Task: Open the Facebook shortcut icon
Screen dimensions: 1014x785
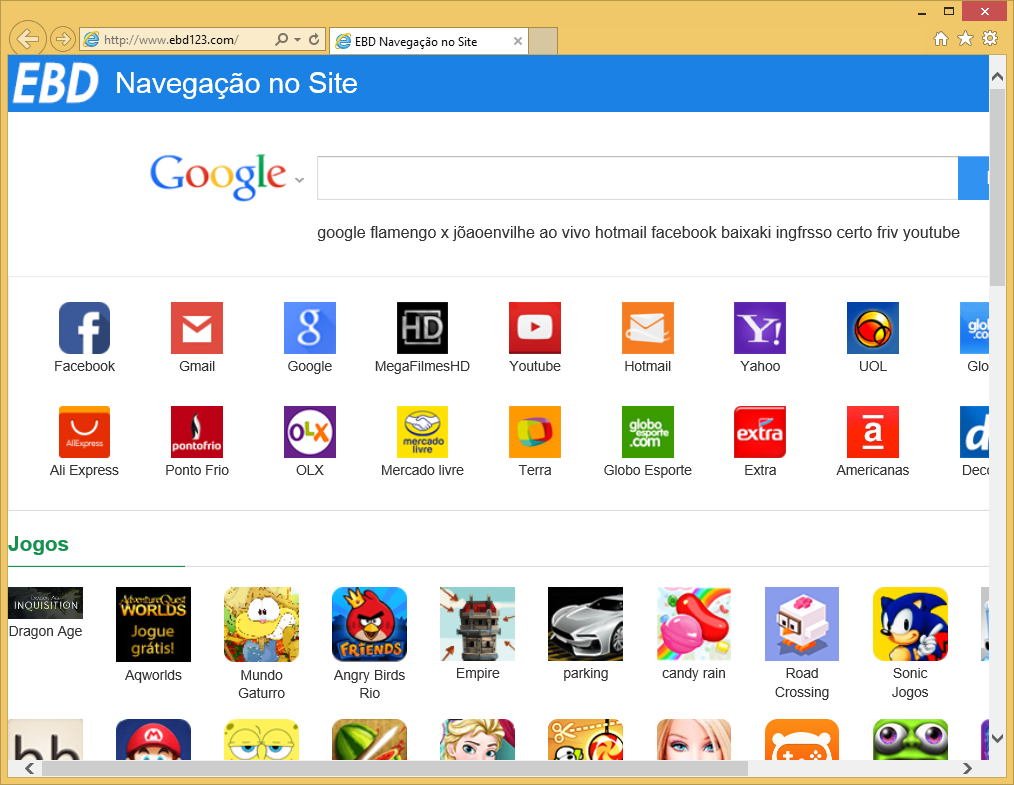Action: 84,328
